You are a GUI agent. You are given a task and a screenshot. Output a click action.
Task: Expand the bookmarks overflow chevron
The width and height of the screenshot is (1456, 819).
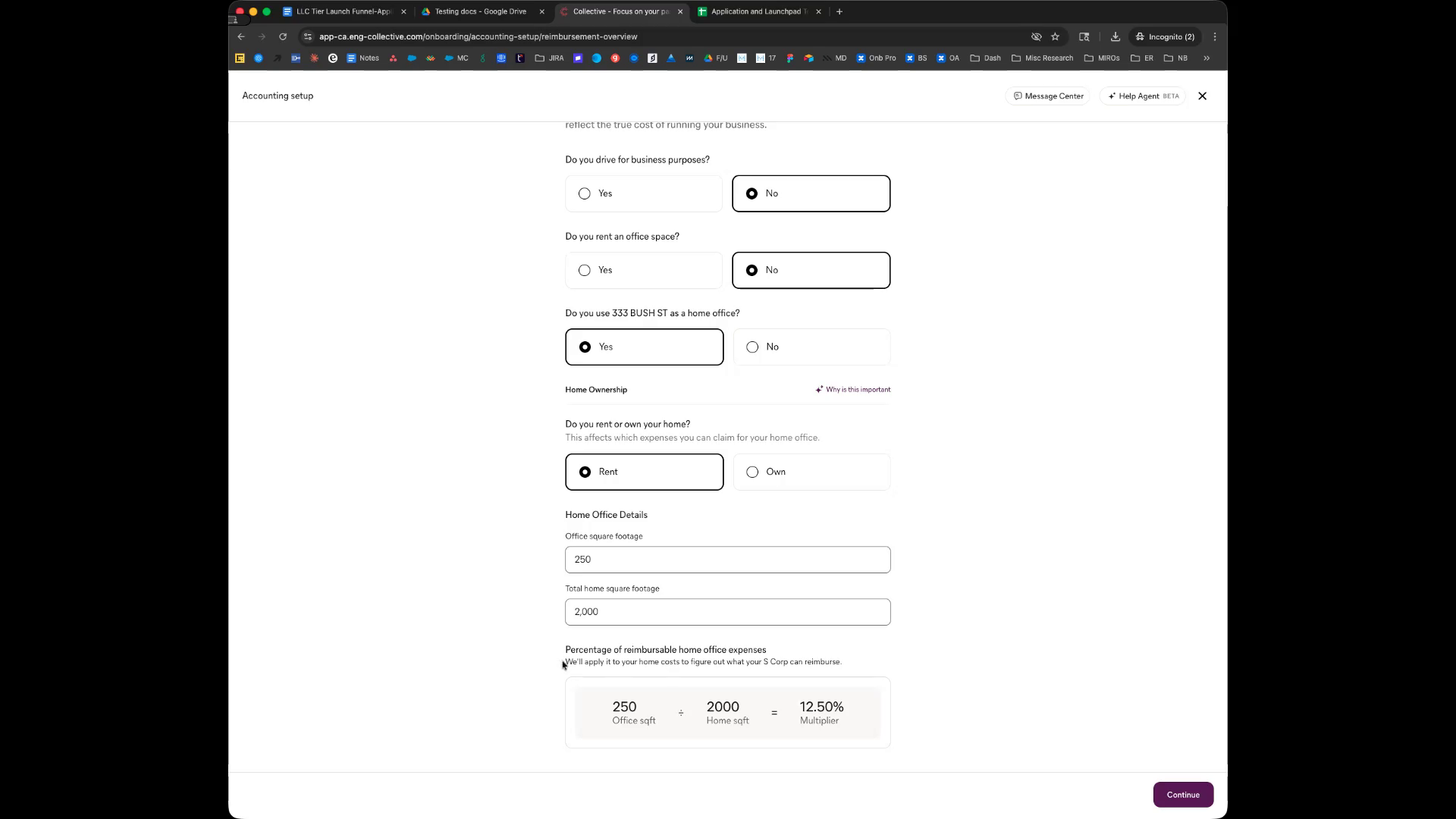(1207, 58)
